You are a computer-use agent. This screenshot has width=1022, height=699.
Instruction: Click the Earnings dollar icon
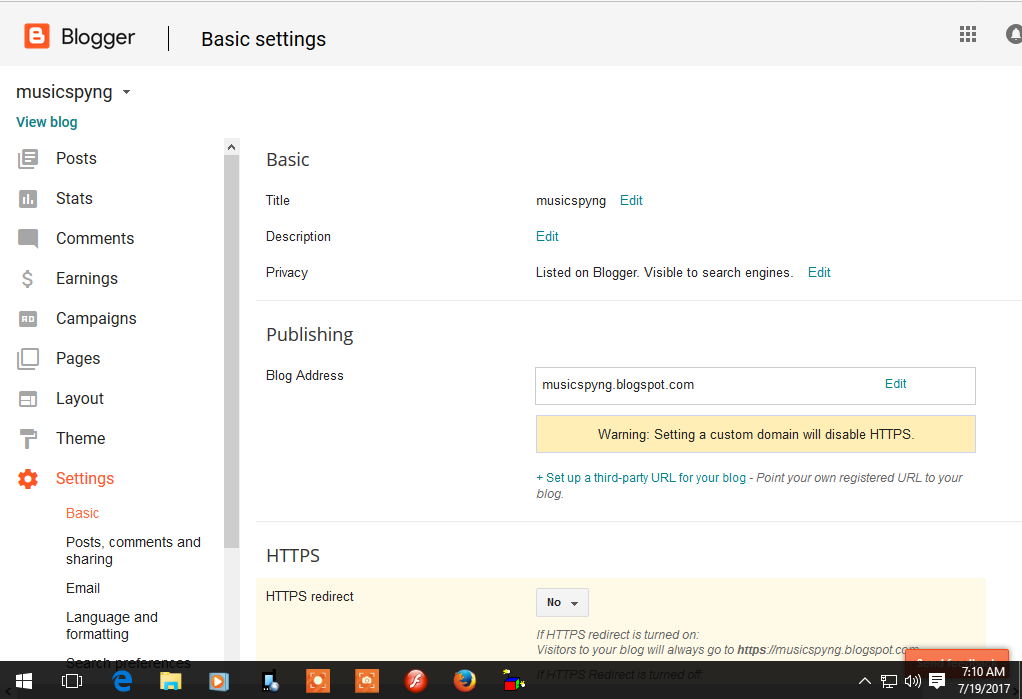[27, 279]
